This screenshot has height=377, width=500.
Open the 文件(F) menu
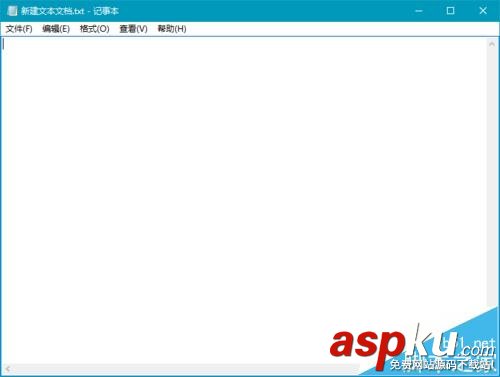pos(19,29)
